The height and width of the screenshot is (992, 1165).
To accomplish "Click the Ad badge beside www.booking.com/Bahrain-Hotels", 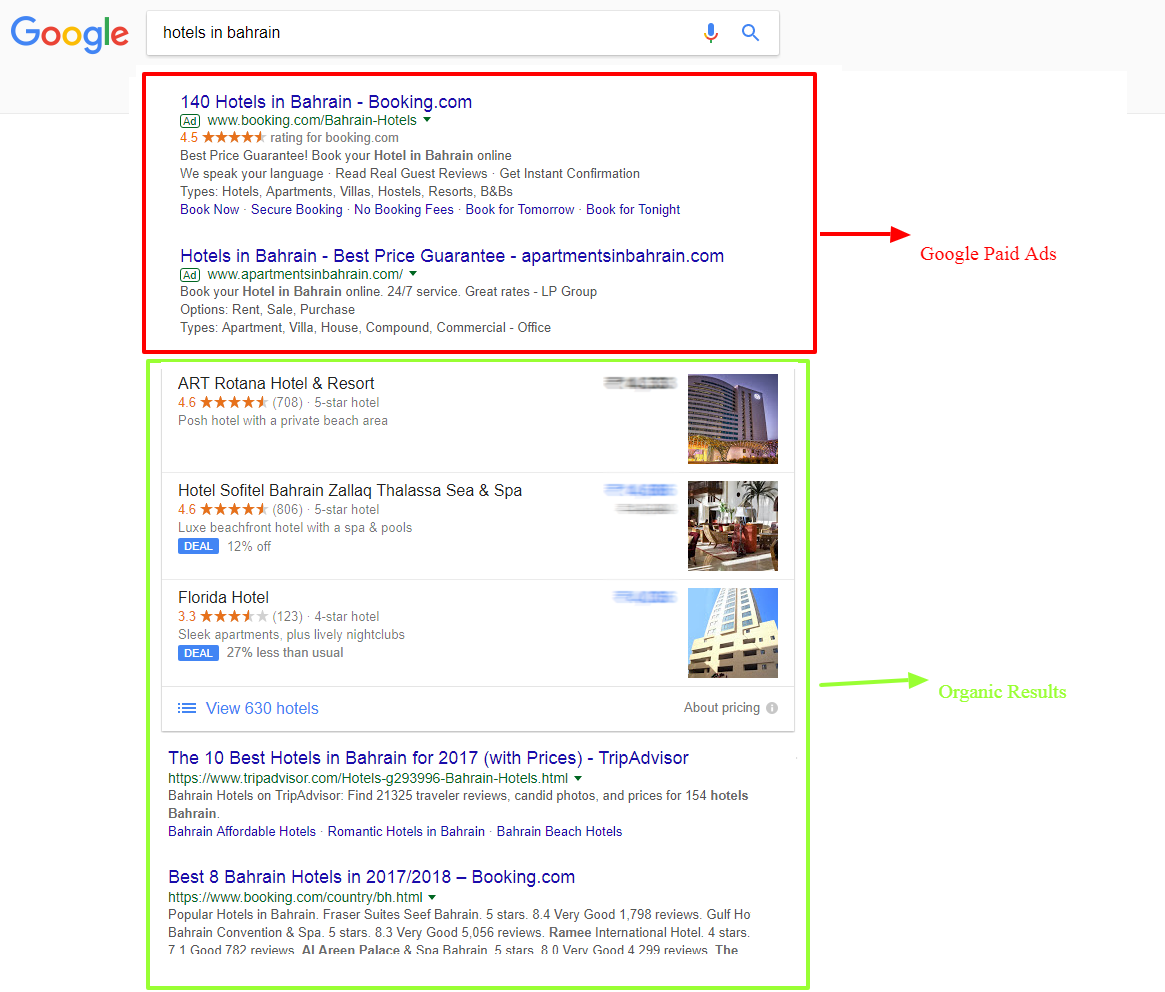I will coord(190,121).
